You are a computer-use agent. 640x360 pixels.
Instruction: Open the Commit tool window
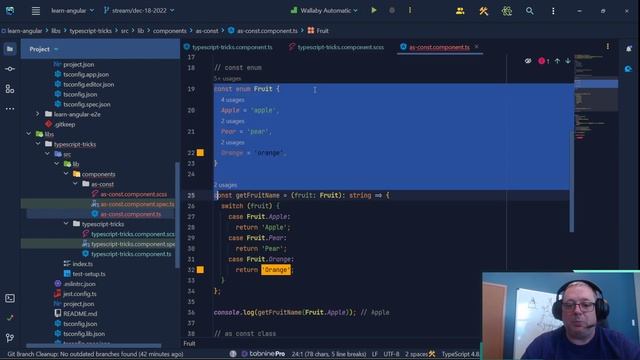(x=10, y=69)
